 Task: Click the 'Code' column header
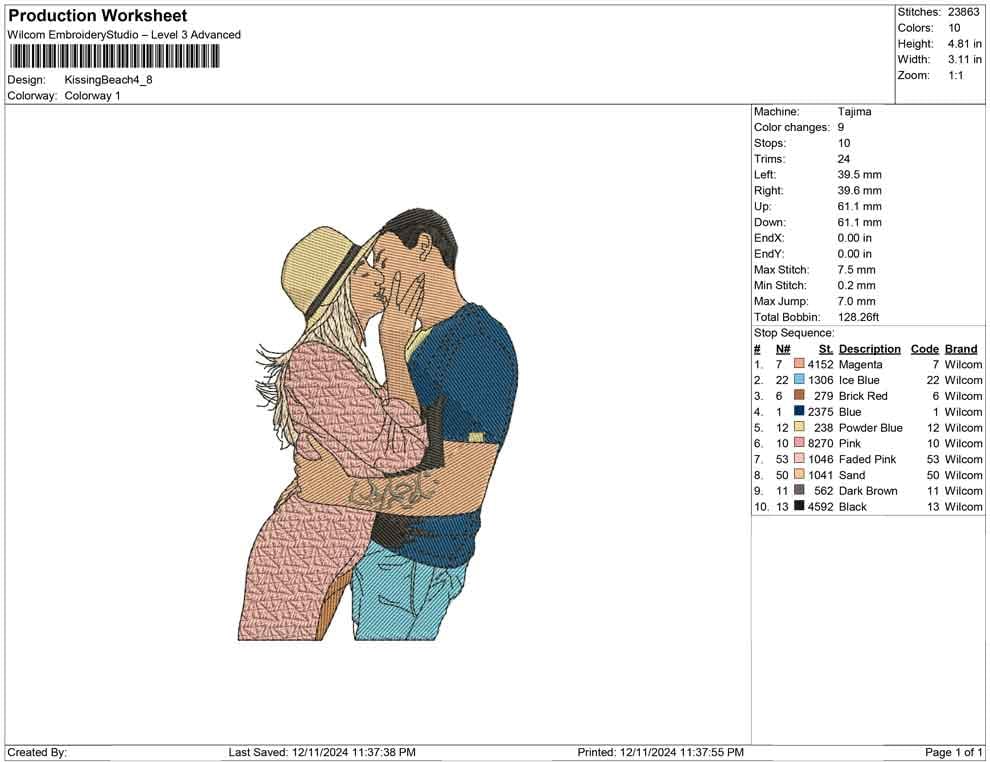click(924, 349)
